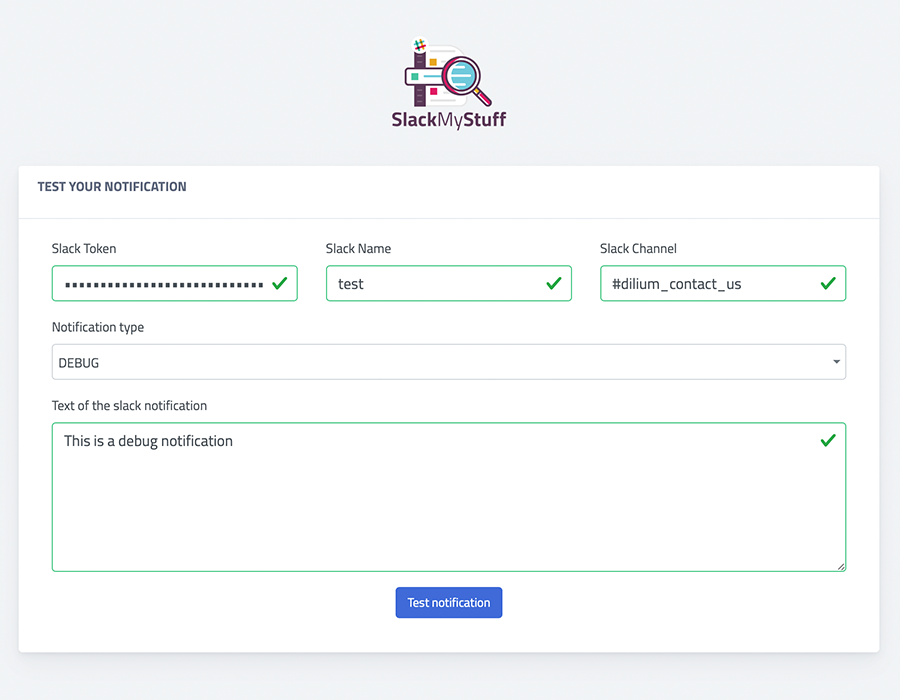
Task: Click the Text of the slack notification label
Action: [129, 406]
